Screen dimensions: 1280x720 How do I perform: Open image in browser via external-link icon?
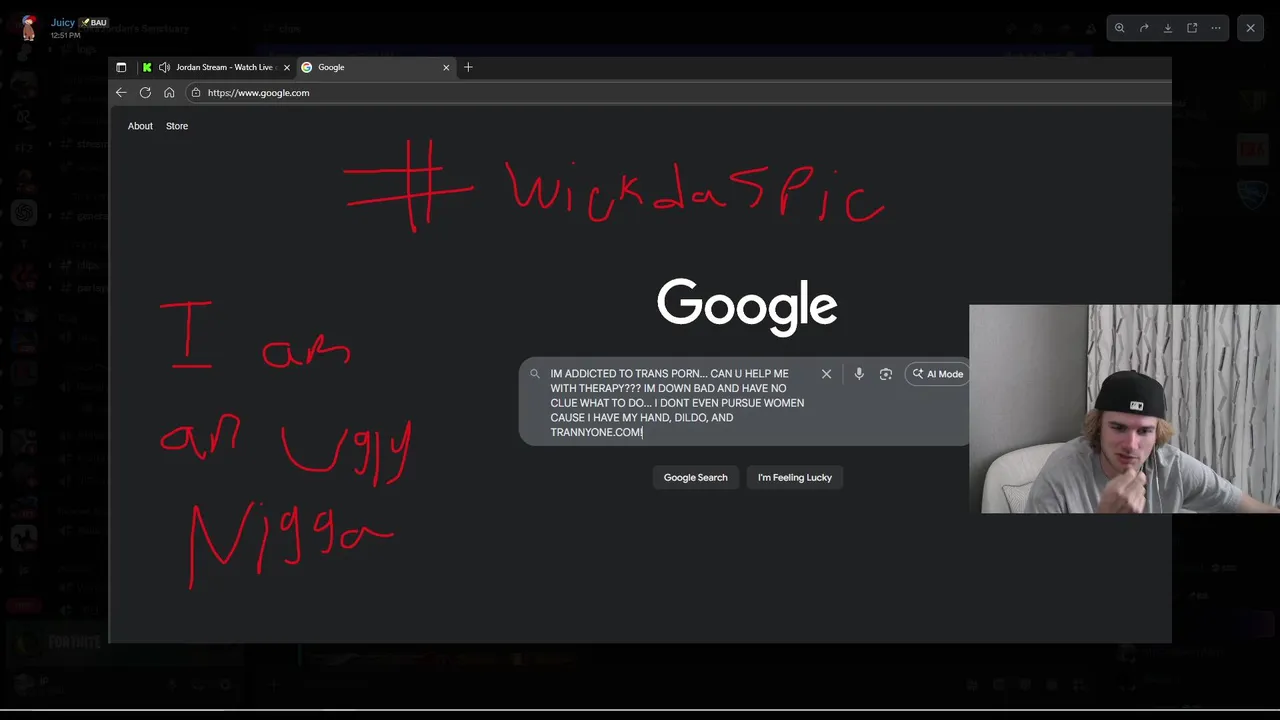point(1192,28)
